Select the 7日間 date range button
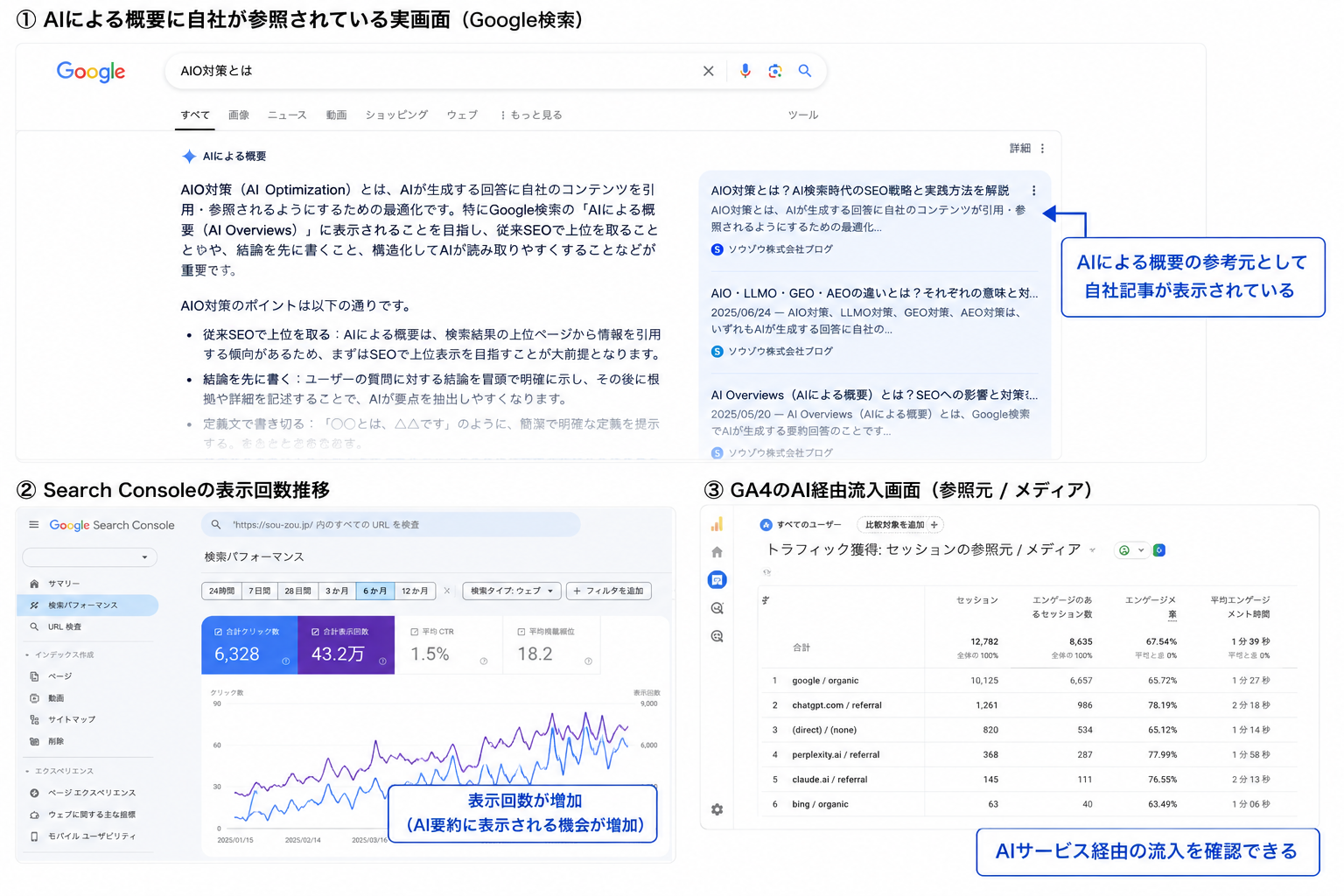The width and height of the screenshot is (1344, 896). (260, 591)
